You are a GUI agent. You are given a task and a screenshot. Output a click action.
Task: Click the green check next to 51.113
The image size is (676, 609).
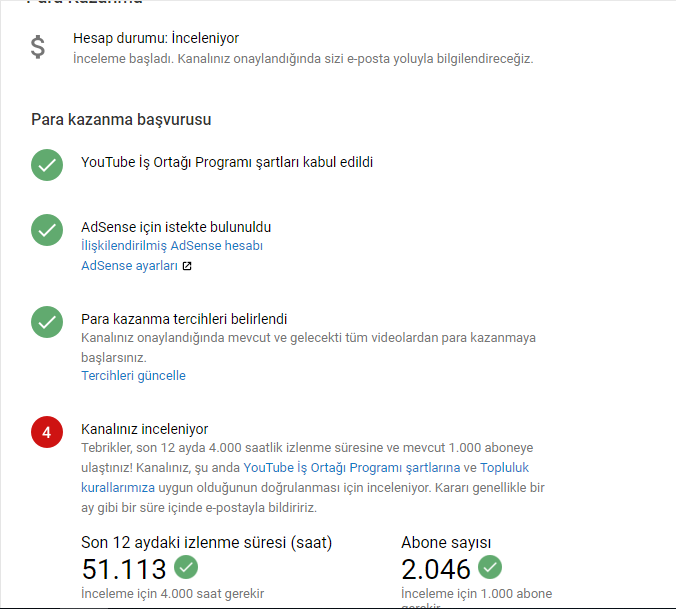[x=186, y=567]
